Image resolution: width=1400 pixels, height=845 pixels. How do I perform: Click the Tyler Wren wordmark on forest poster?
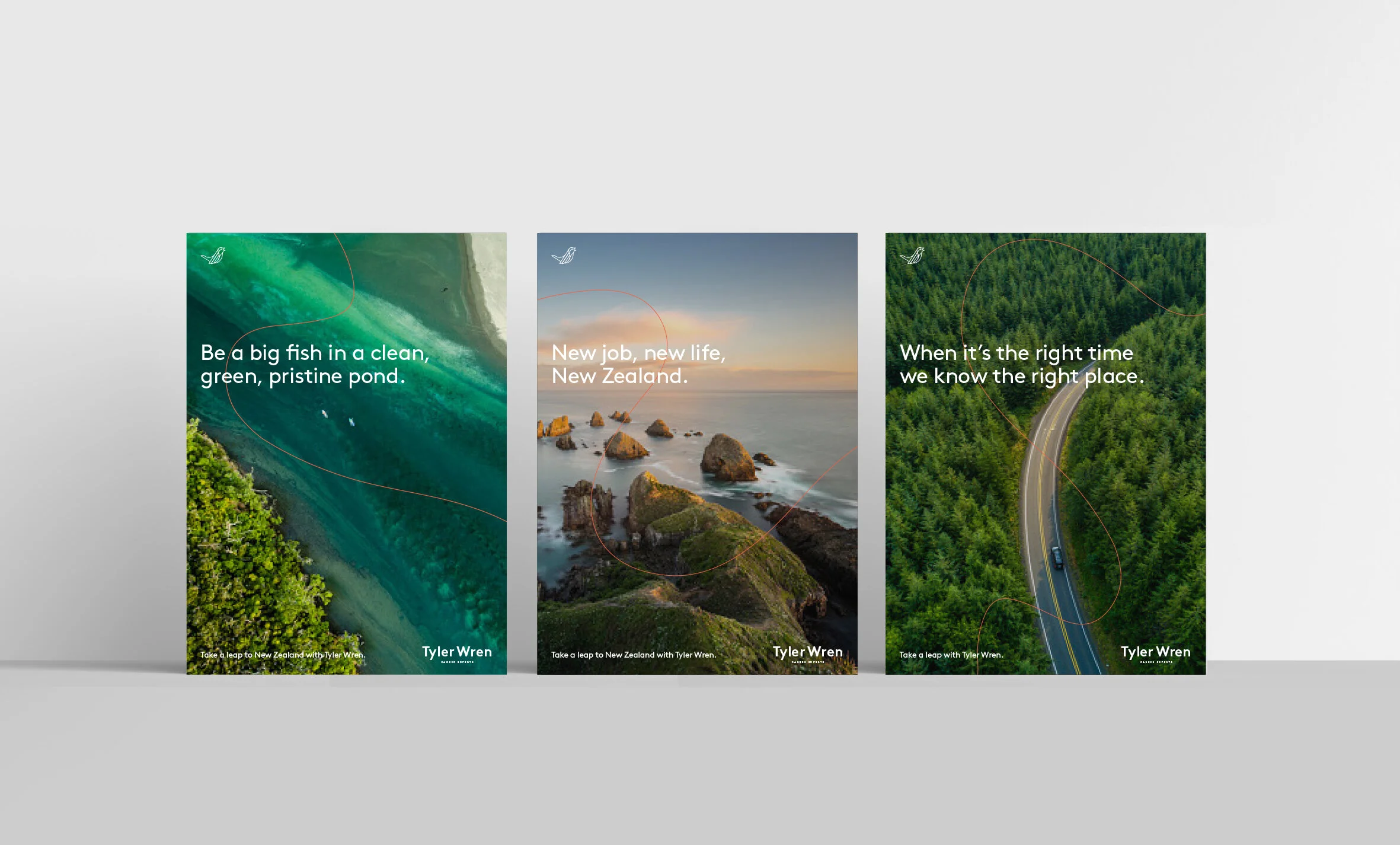[1155, 652]
